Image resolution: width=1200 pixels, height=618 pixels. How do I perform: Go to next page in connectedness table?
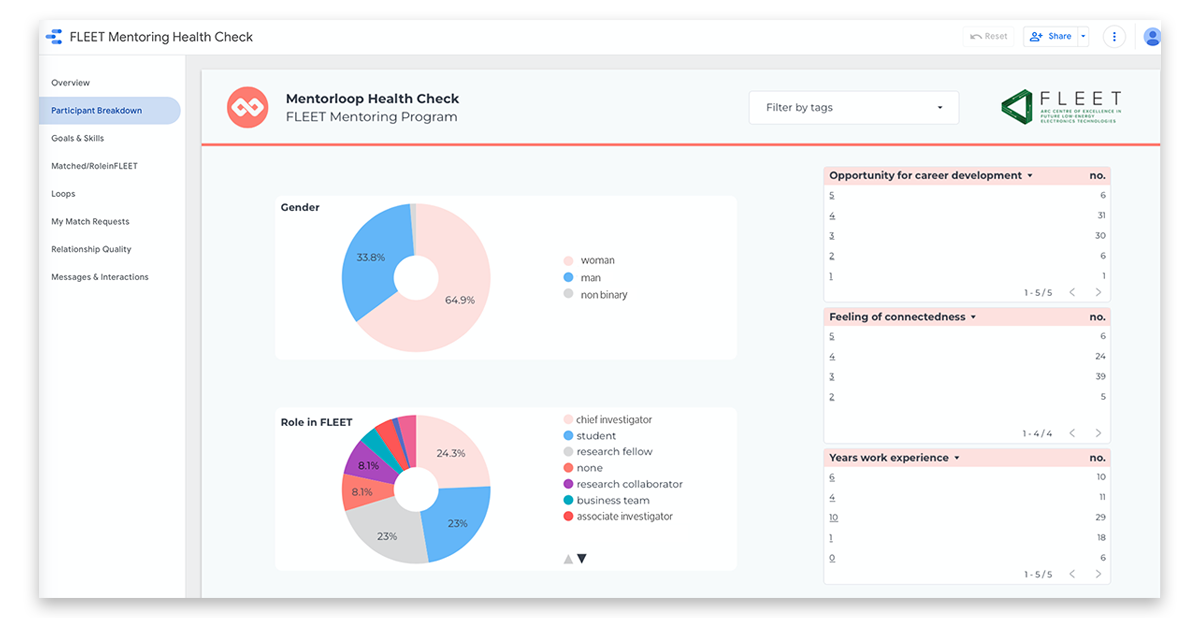tap(1098, 434)
